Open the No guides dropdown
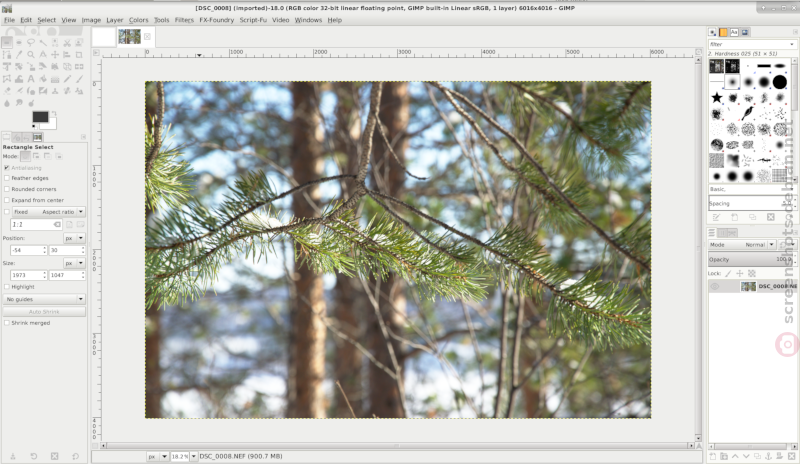The width and height of the screenshot is (800, 464). [x=44, y=299]
